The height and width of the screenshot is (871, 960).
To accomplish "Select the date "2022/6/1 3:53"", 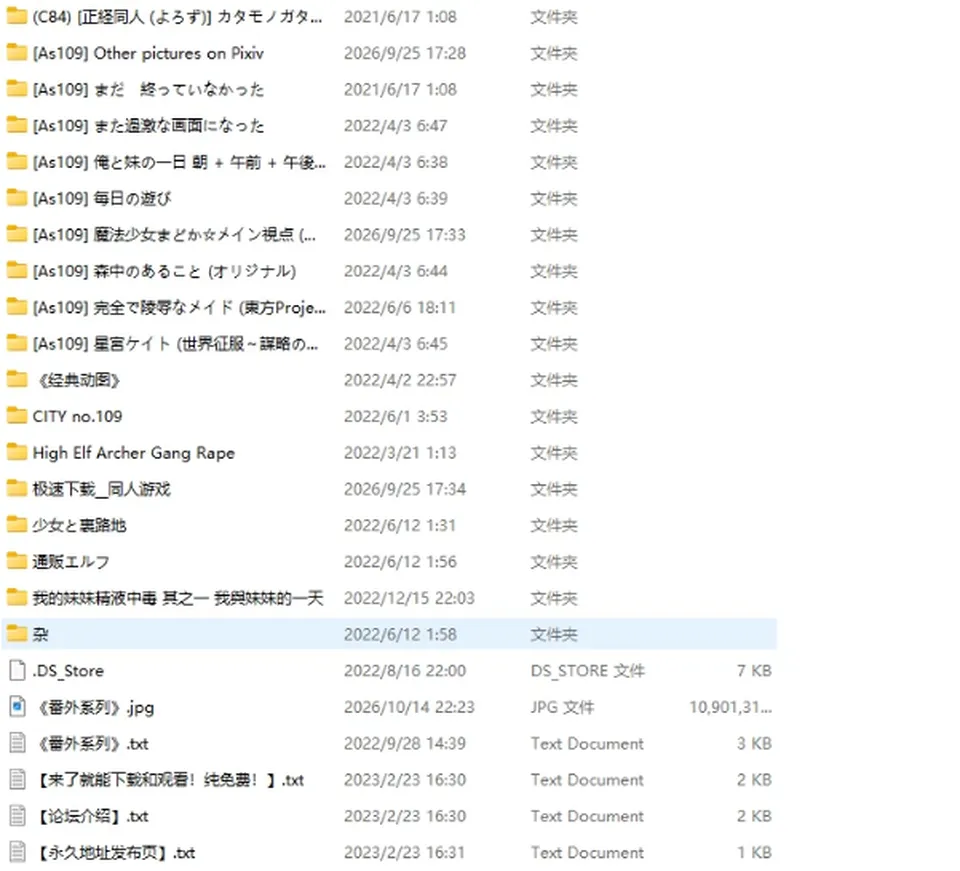I will (x=396, y=416).
